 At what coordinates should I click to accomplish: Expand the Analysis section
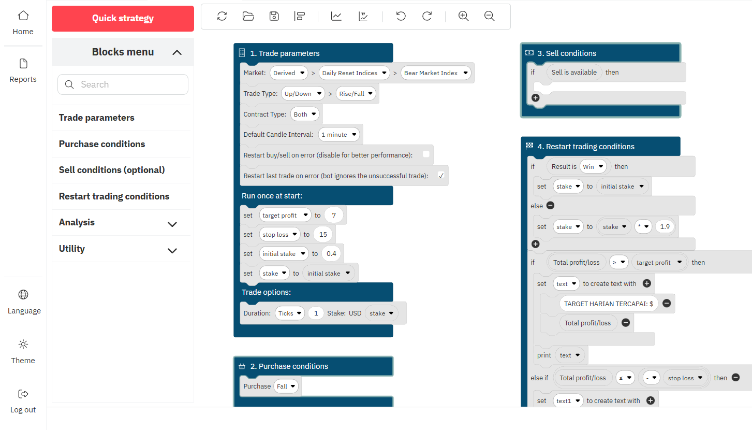coord(172,224)
